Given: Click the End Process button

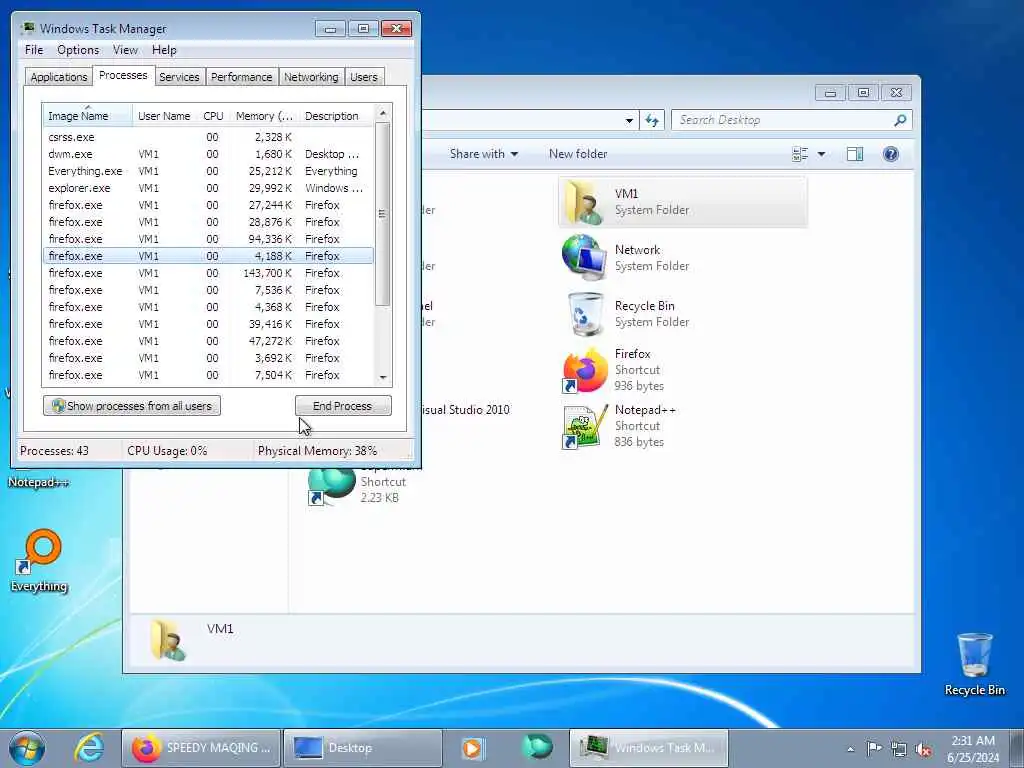Looking at the screenshot, I should click(343, 406).
